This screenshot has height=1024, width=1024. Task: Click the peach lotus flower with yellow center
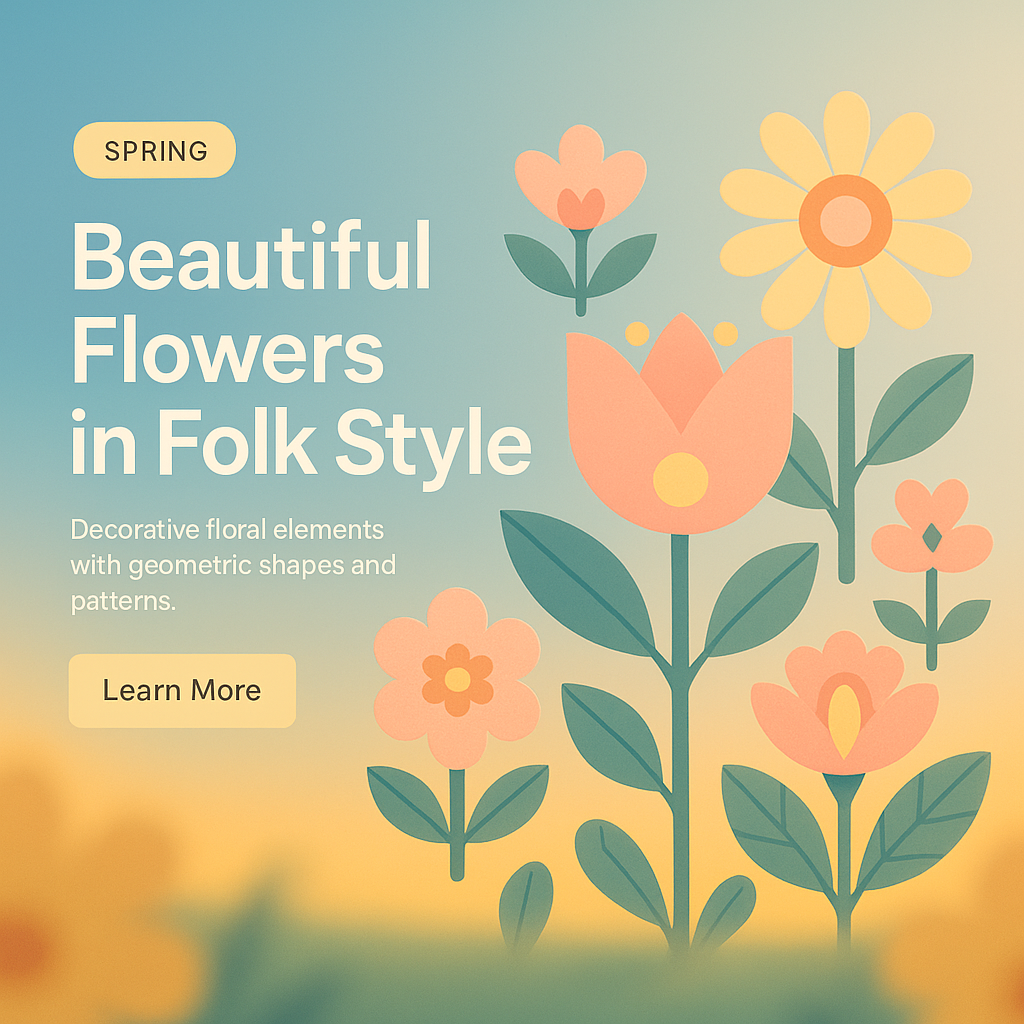[844, 703]
